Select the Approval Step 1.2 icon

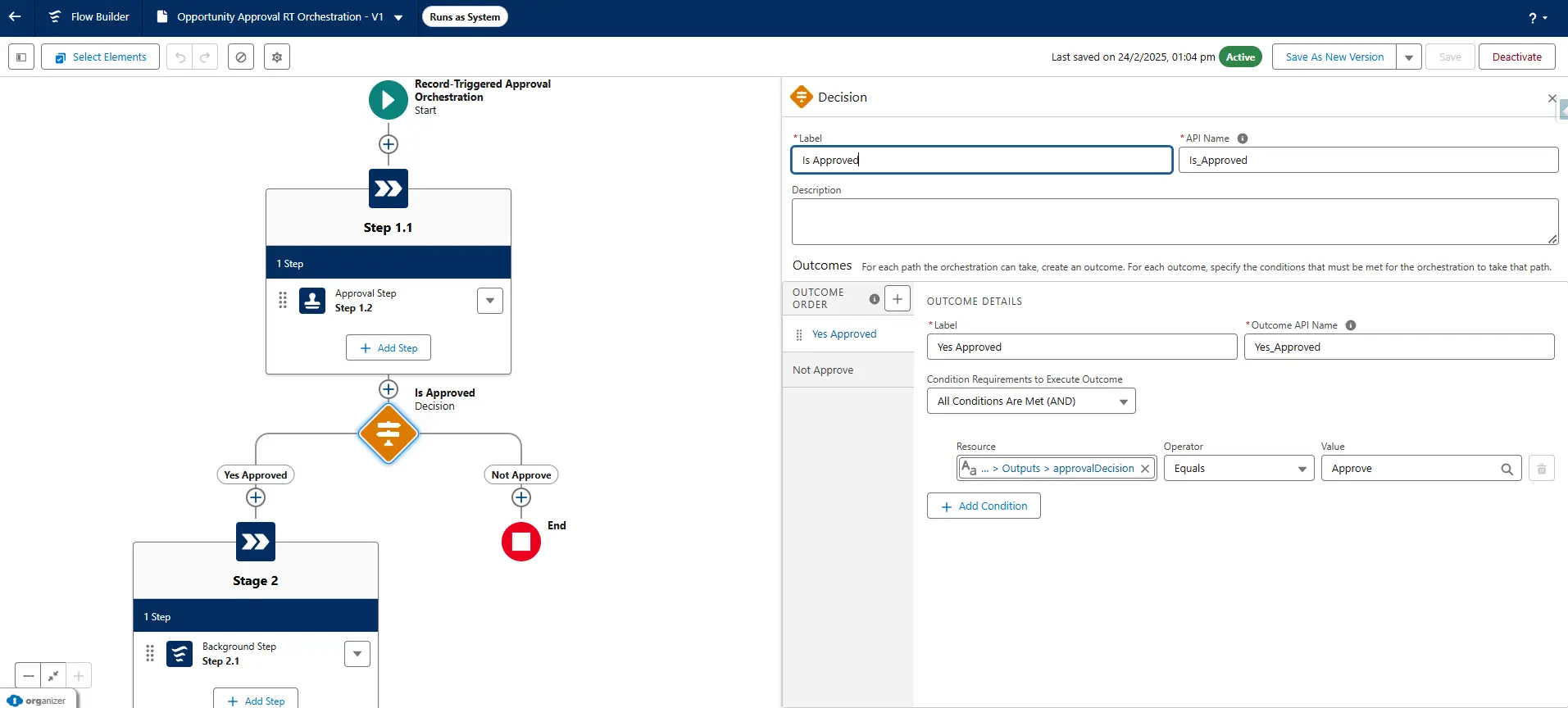point(312,301)
